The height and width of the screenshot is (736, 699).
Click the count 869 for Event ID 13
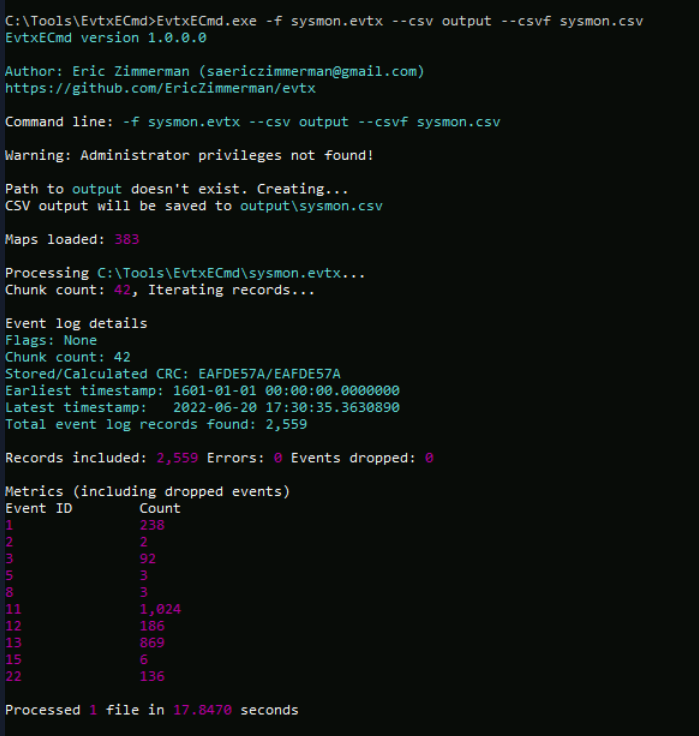(152, 643)
